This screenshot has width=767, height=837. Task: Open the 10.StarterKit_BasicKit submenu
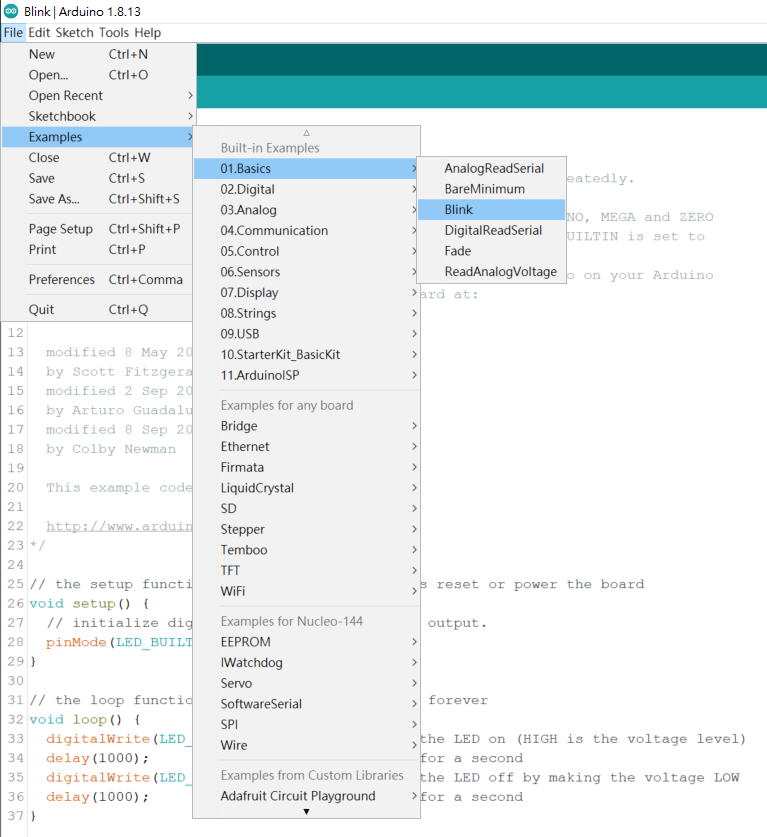pyautogui.click(x=306, y=355)
